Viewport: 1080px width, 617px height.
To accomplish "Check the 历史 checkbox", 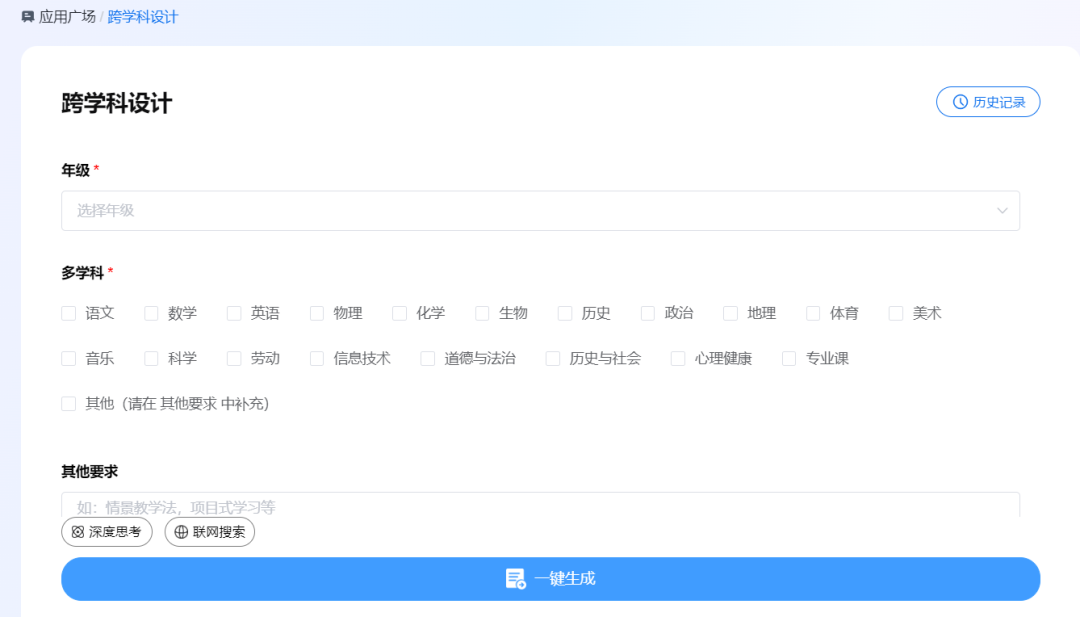I will (564, 313).
